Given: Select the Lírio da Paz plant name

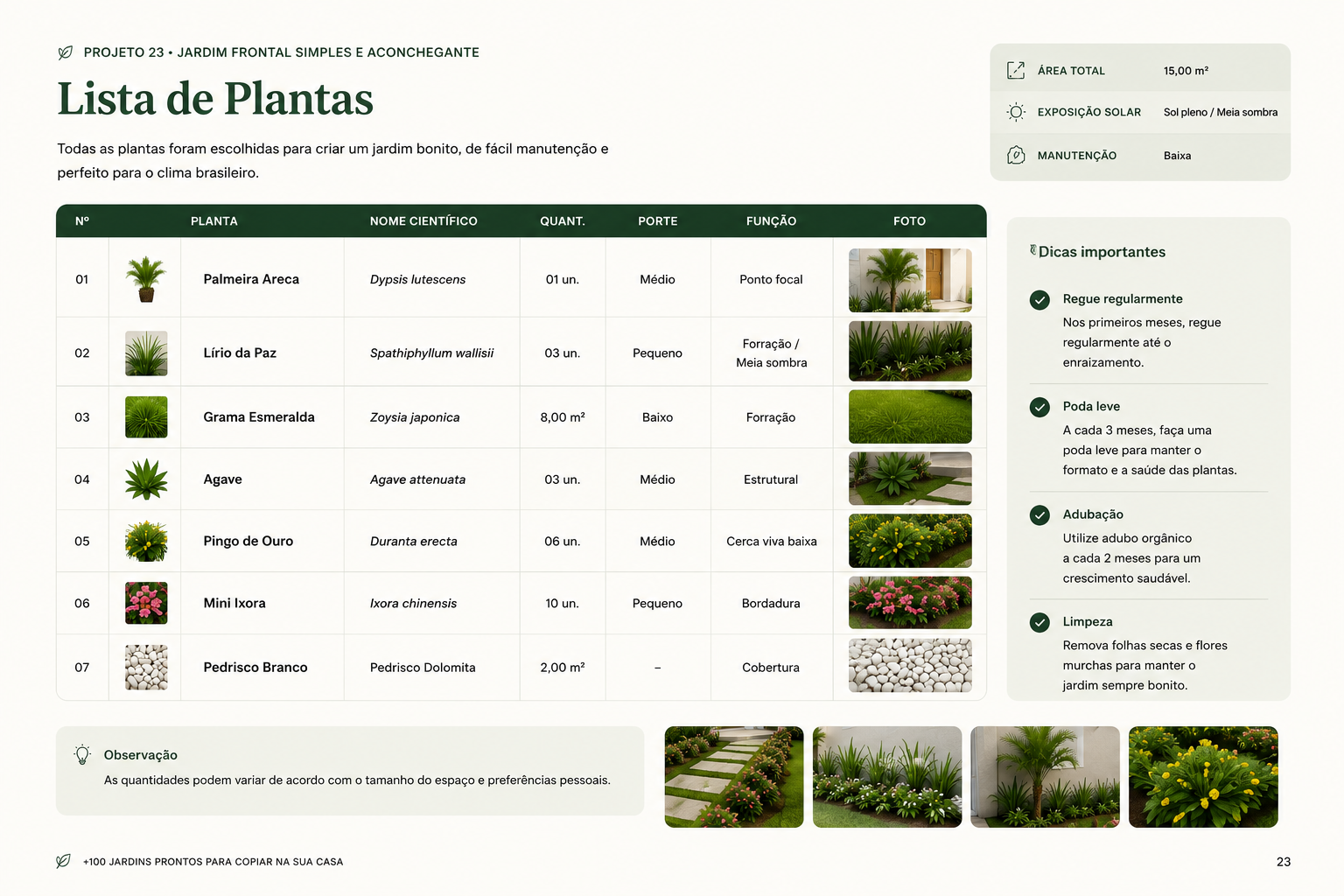Looking at the screenshot, I should [x=240, y=353].
